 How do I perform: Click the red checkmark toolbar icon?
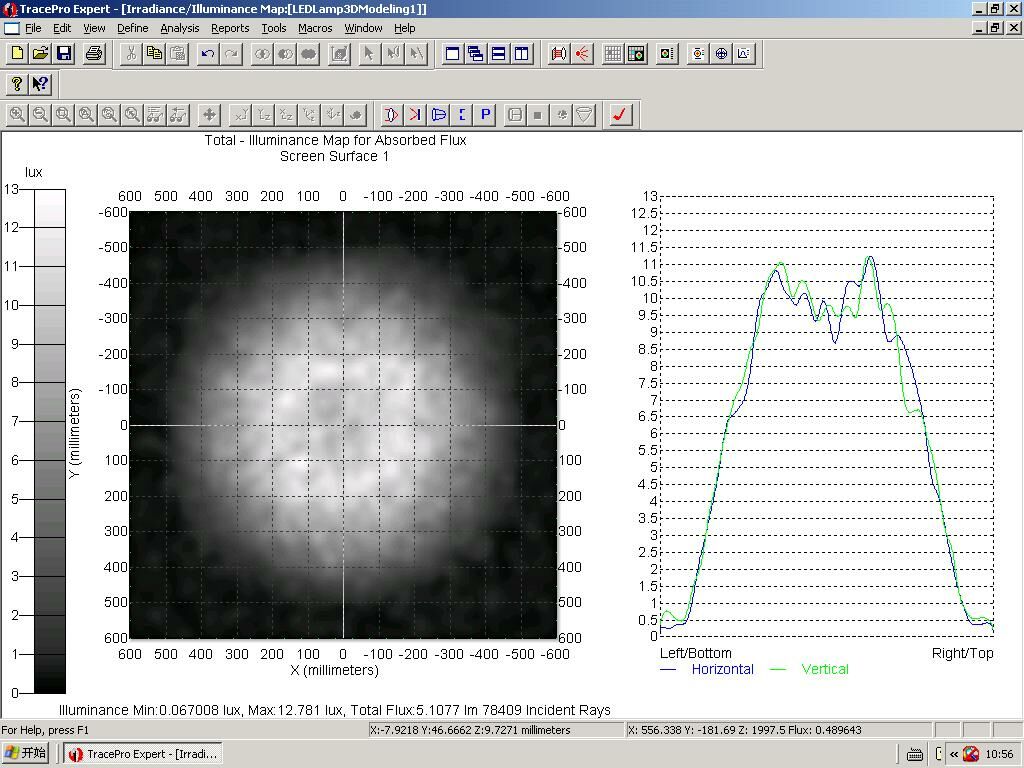tap(620, 115)
